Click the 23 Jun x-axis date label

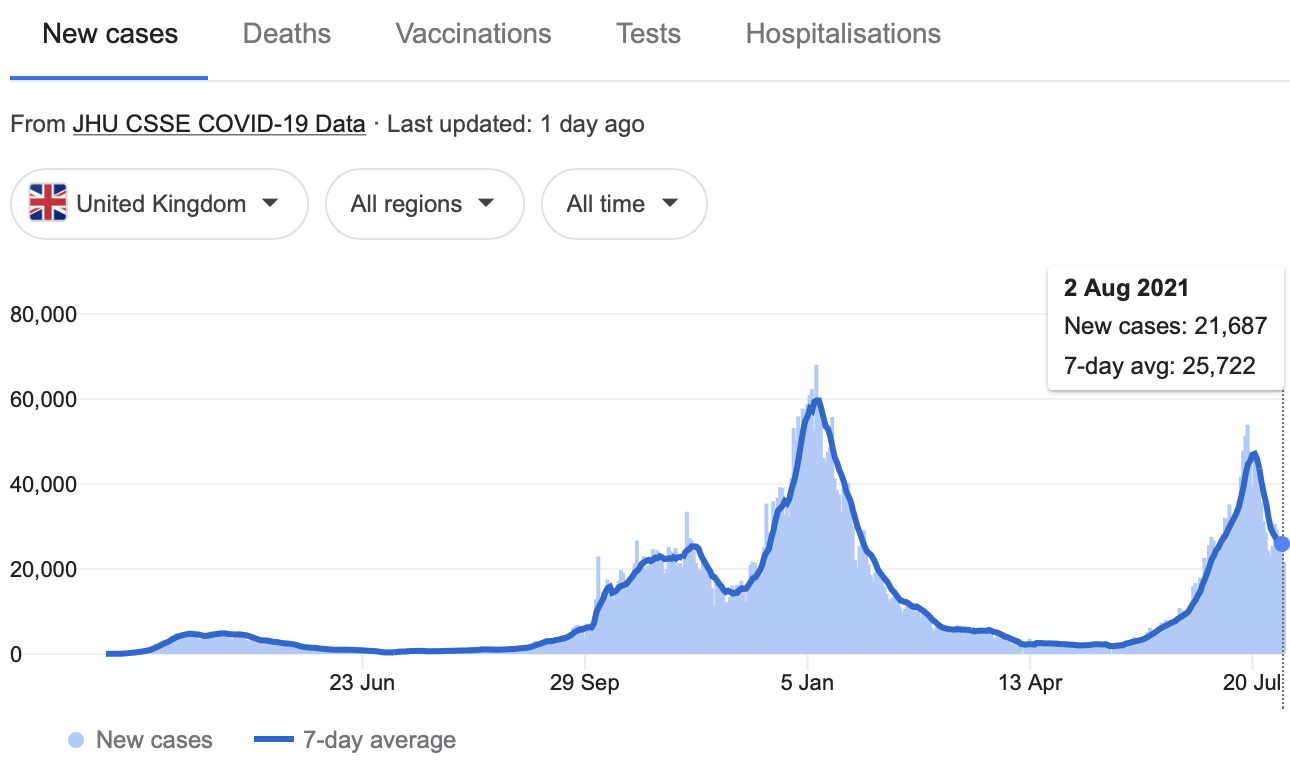[x=362, y=684]
